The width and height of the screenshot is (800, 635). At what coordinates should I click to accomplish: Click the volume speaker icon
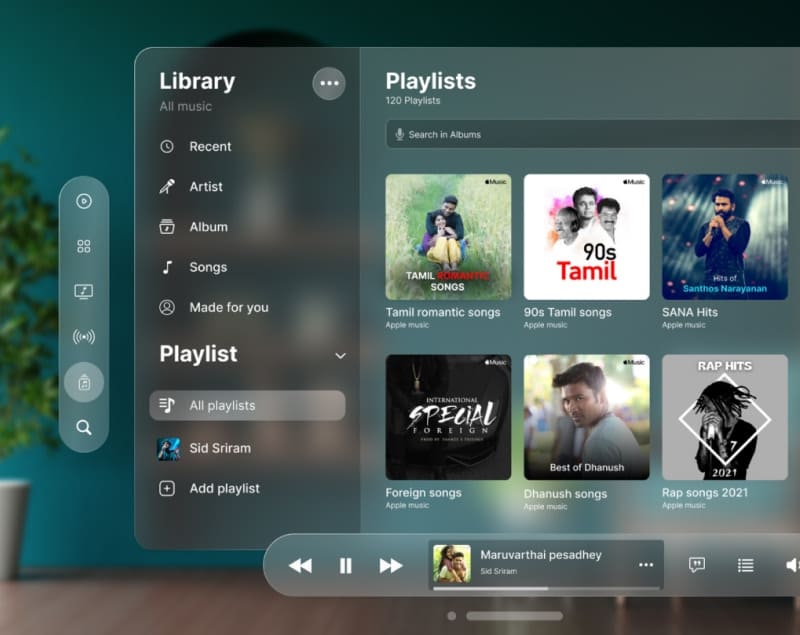[792, 565]
